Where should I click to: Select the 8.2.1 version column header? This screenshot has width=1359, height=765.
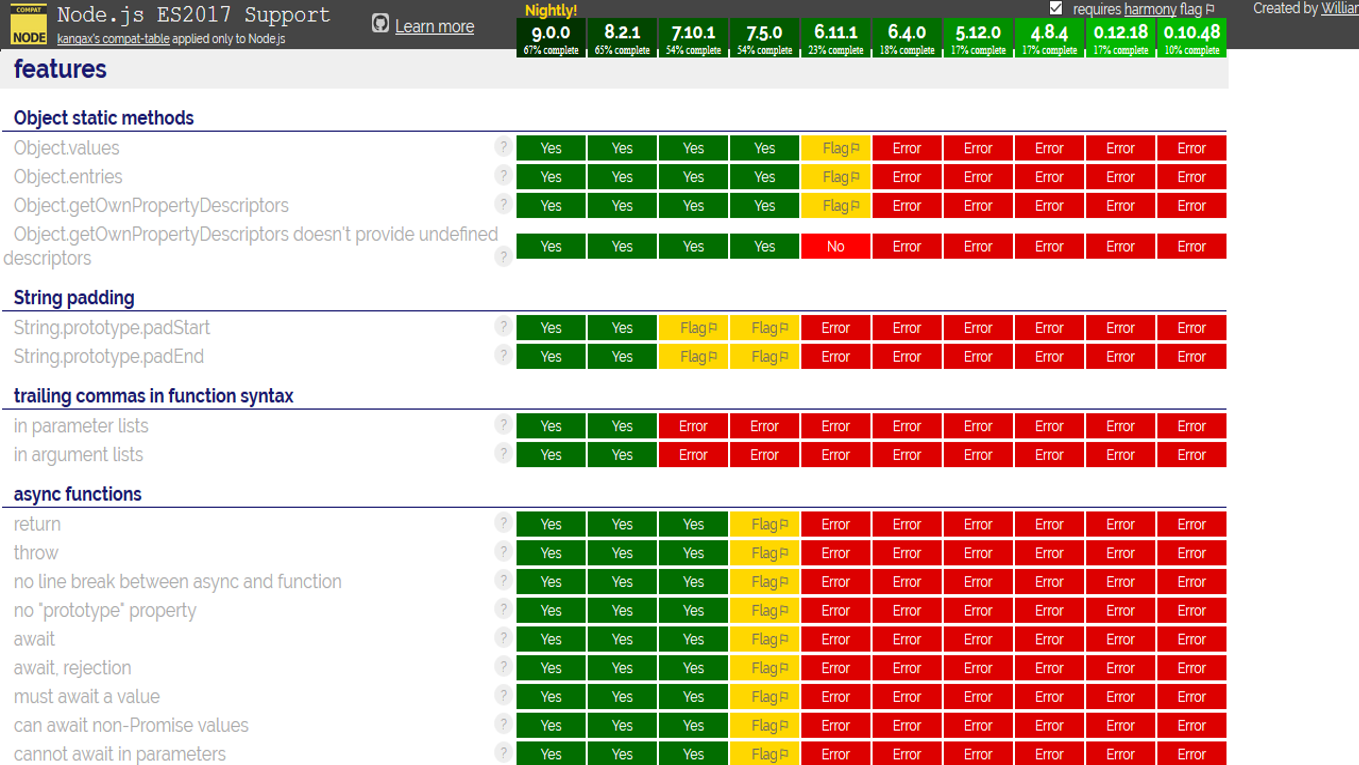622,38
